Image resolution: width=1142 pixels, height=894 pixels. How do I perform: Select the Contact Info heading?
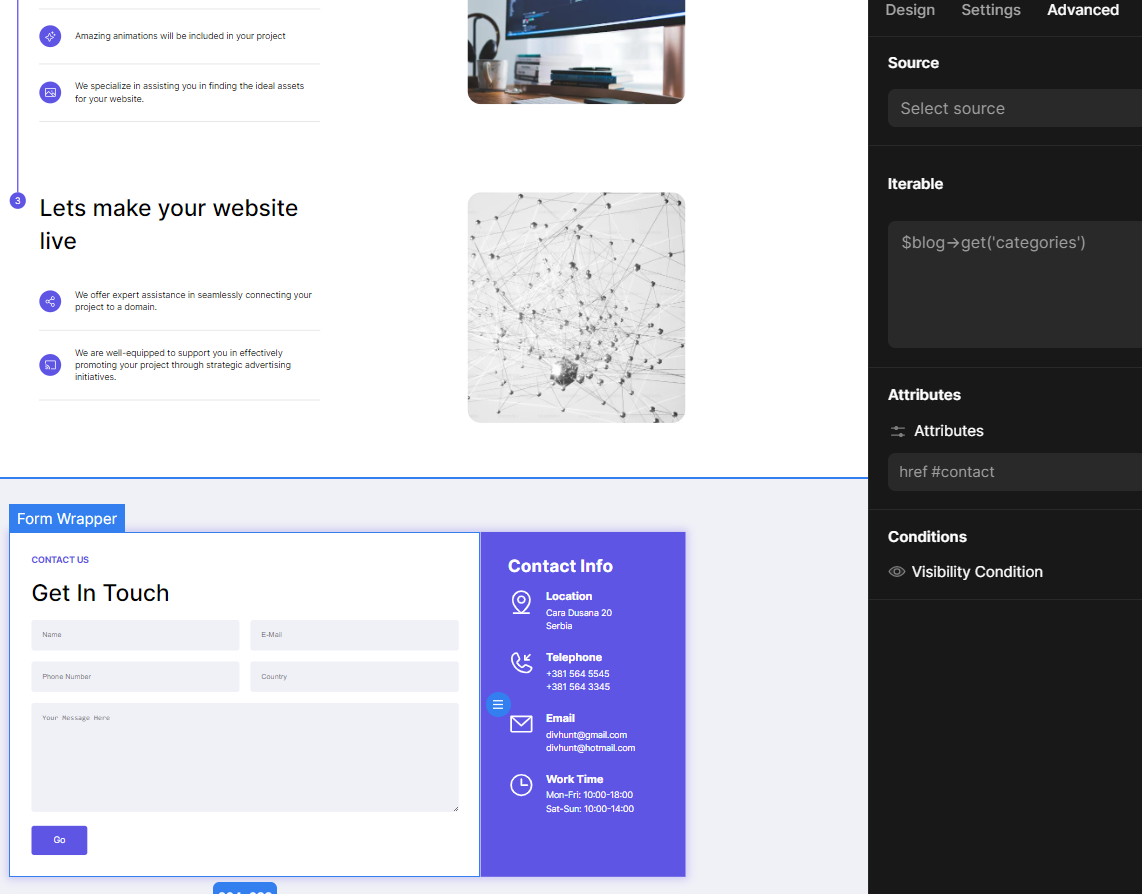(x=560, y=566)
